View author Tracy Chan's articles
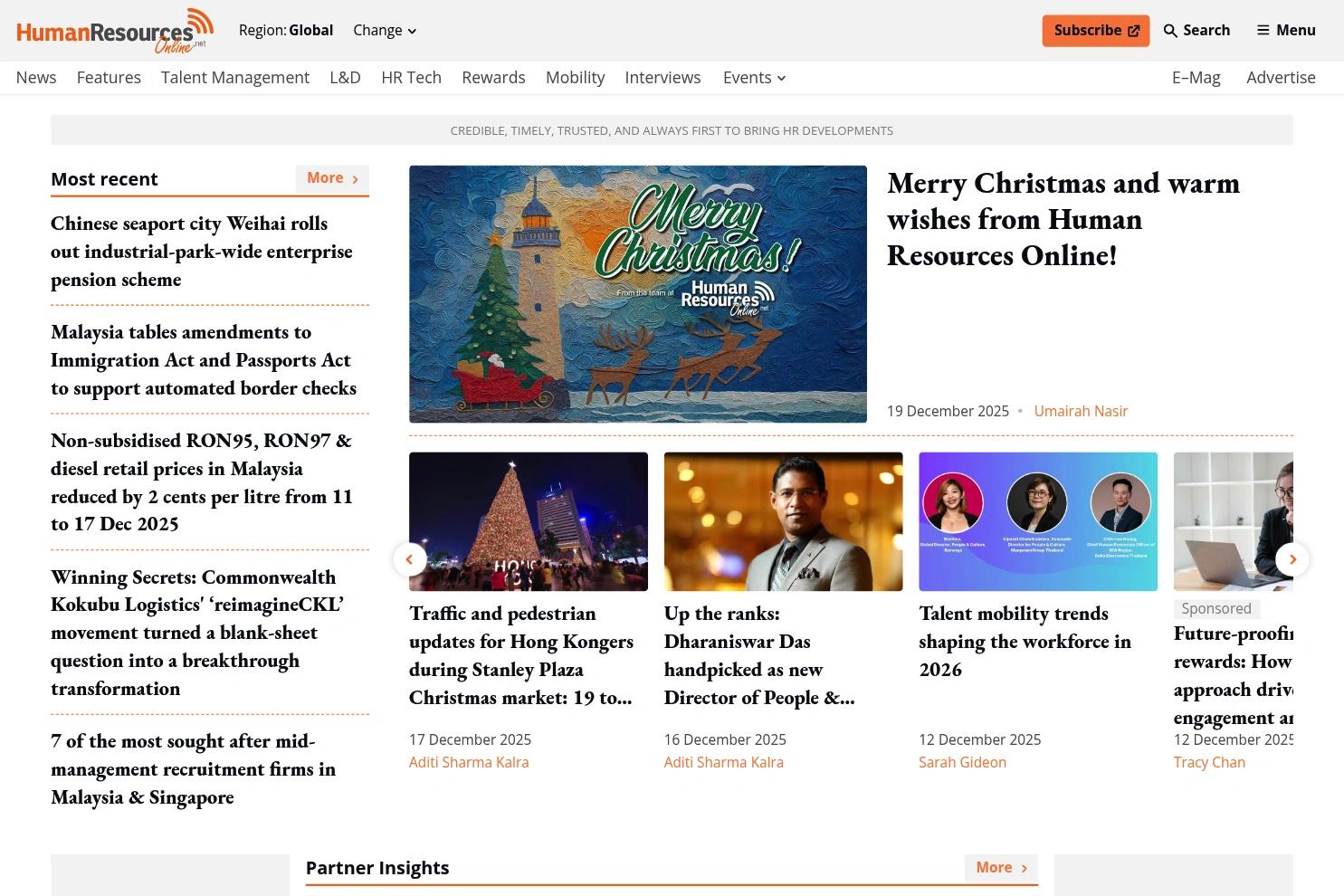 pyautogui.click(x=1209, y=762)
